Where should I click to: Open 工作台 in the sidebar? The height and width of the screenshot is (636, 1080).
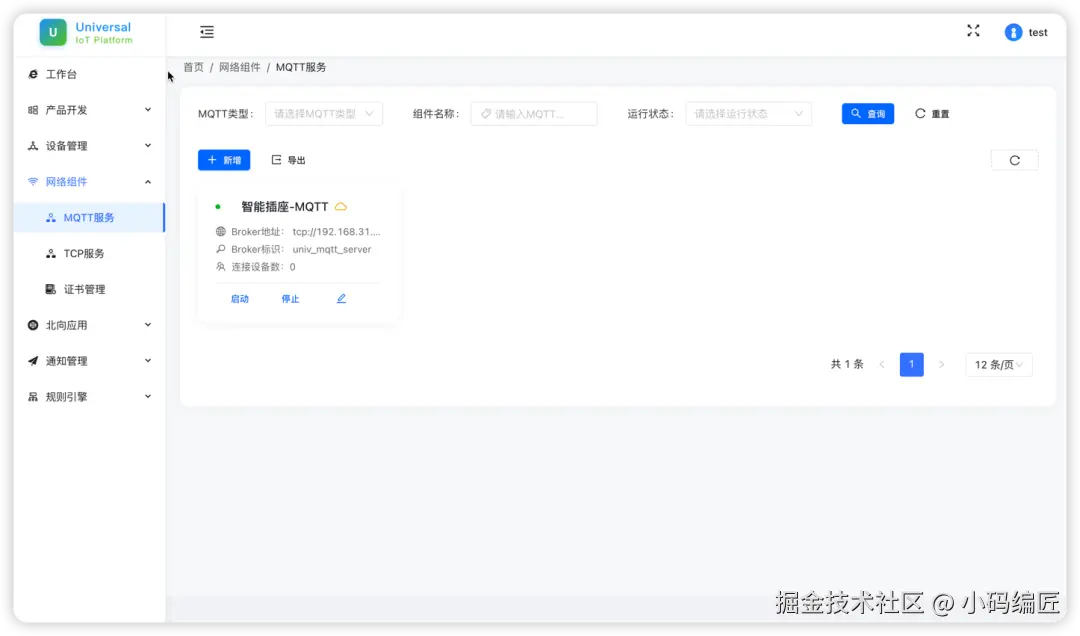(x=90, y=74)
